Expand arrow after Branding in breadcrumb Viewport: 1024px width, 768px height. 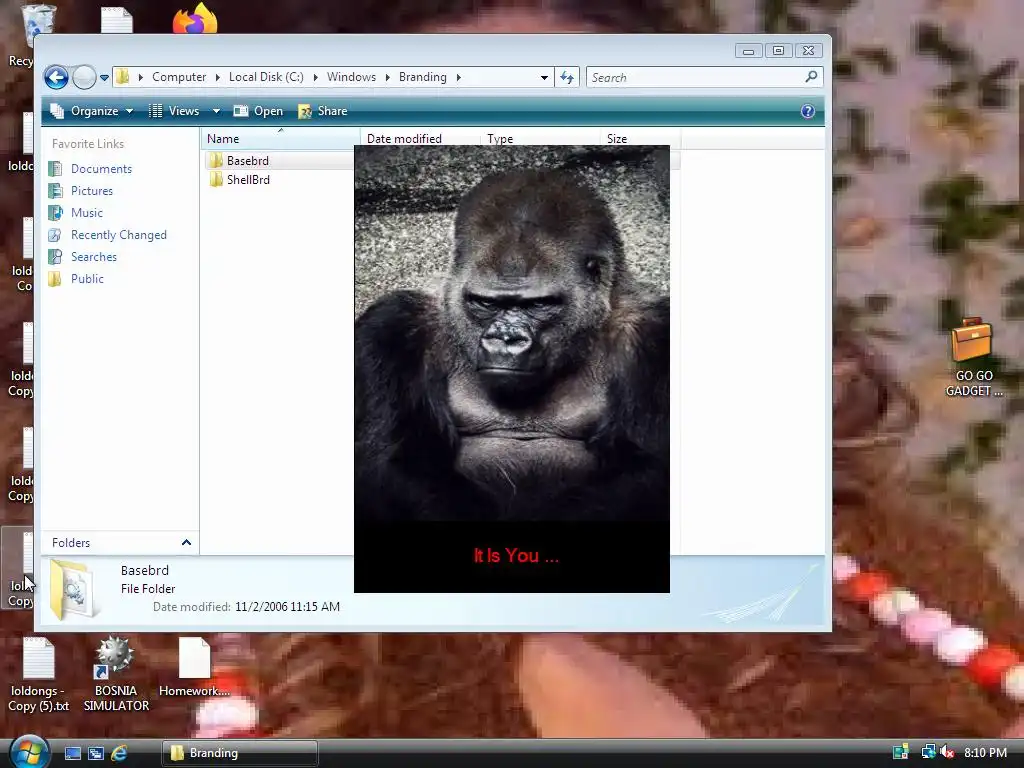(x=458, y=77)
